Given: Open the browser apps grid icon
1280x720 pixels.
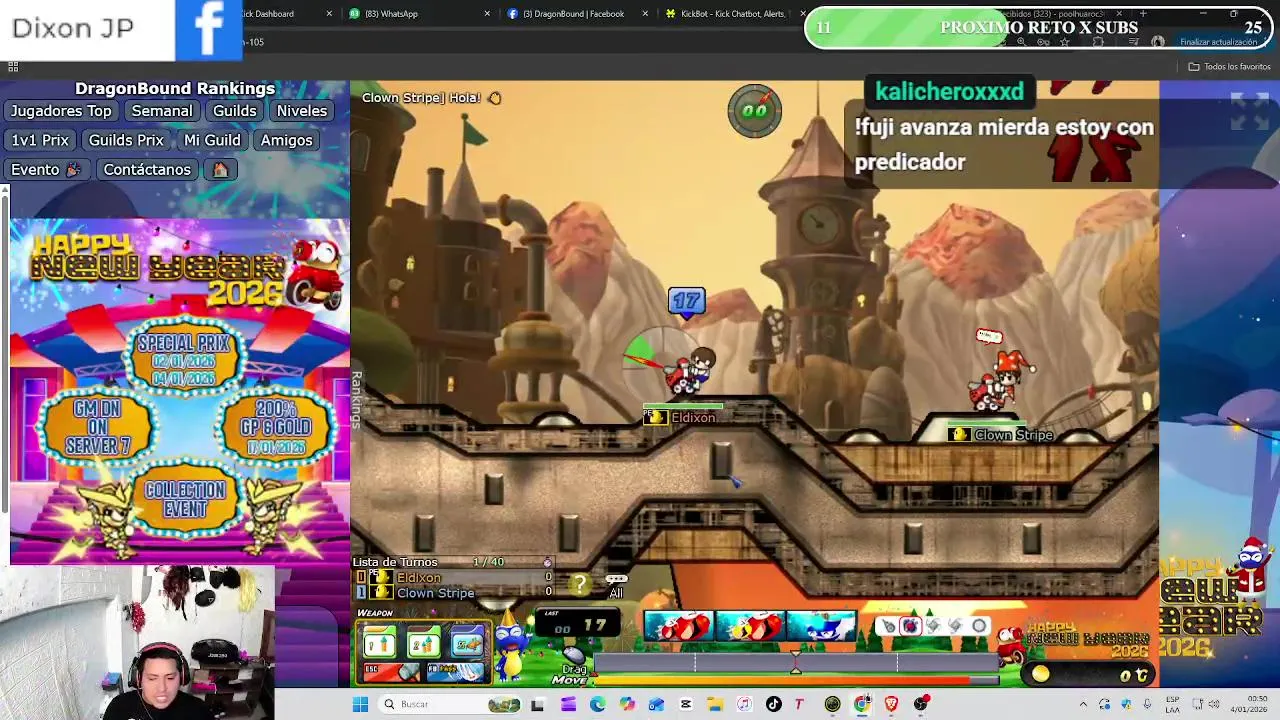Looking at the screenshot, I should (x=13, y=67).
